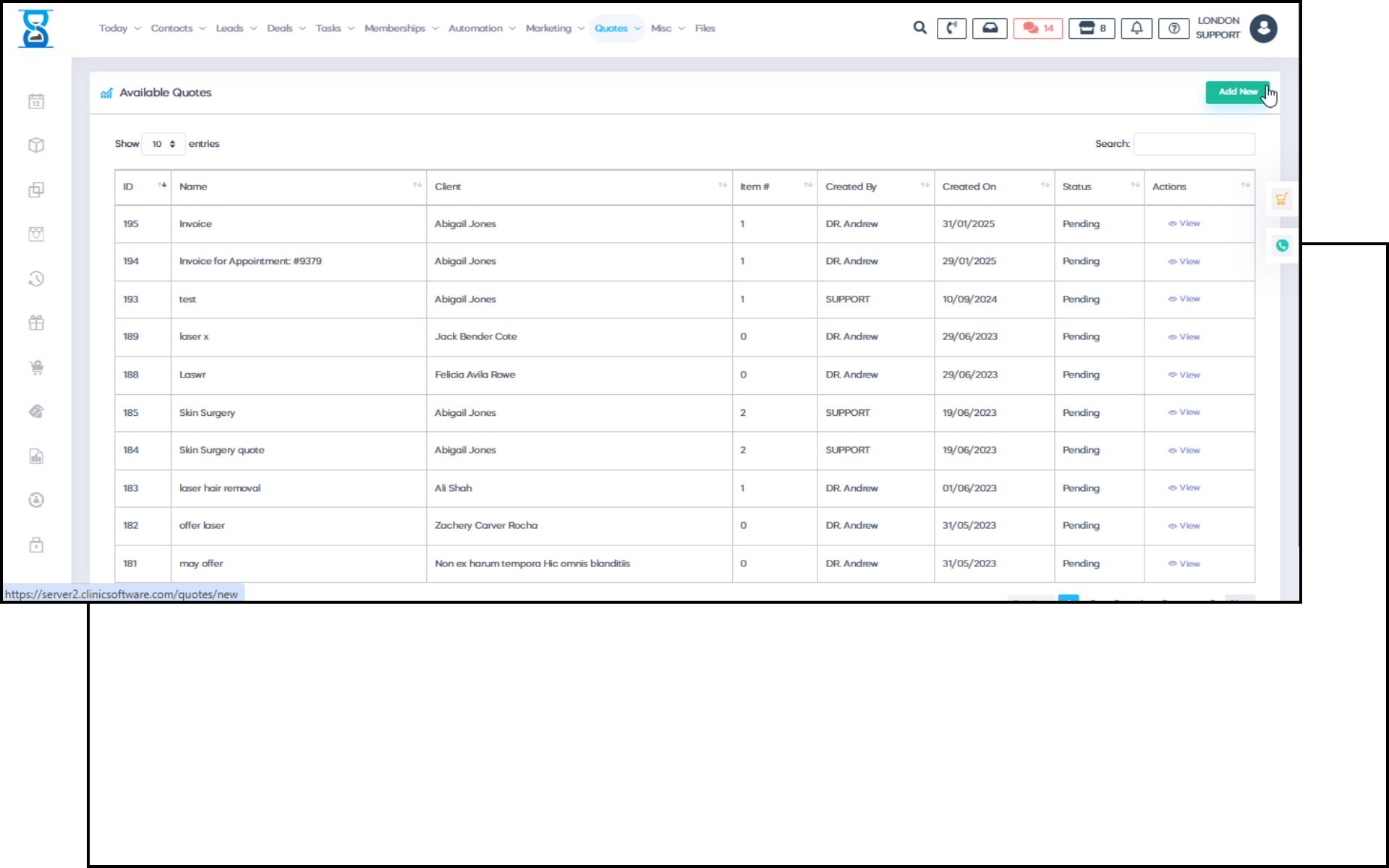Click the quotes Search input field
The width and height of the screenshot is (1389, 868).
[x=1194, y=144]
